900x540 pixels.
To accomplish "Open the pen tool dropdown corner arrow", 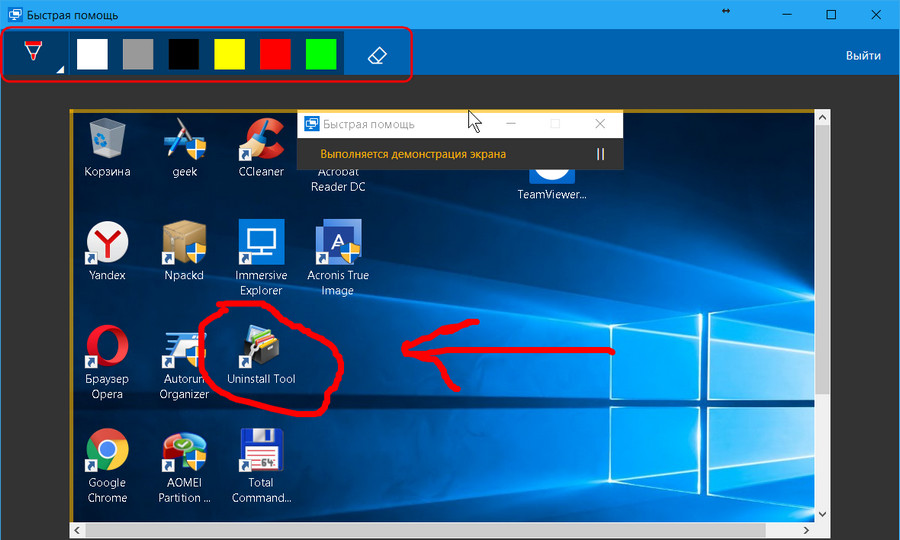I will point(60,69).
